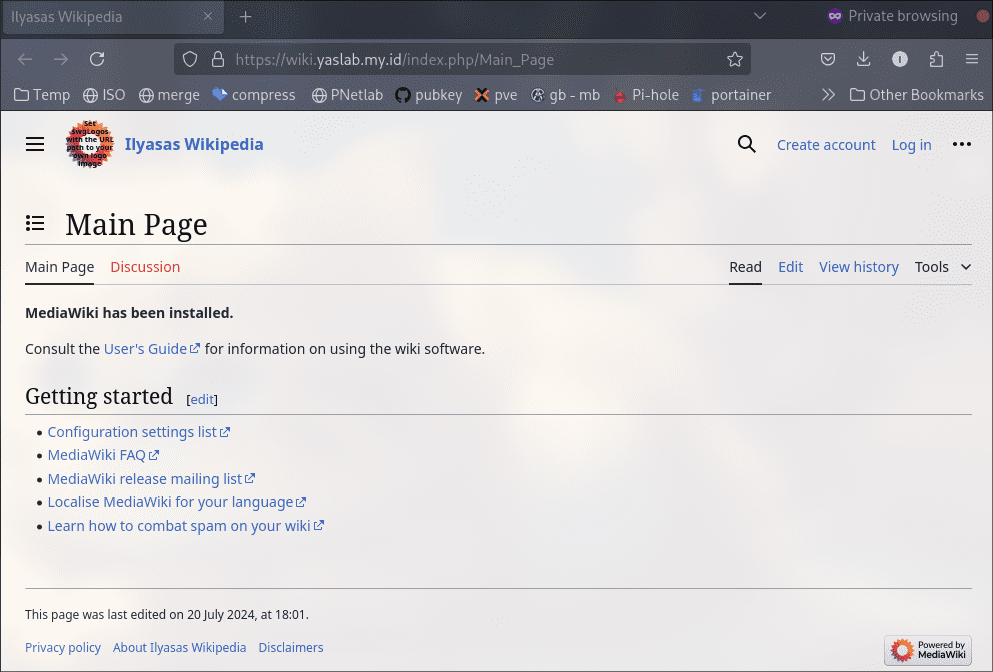
Task: Open the ISO bookmark
Action: (104, 95)
